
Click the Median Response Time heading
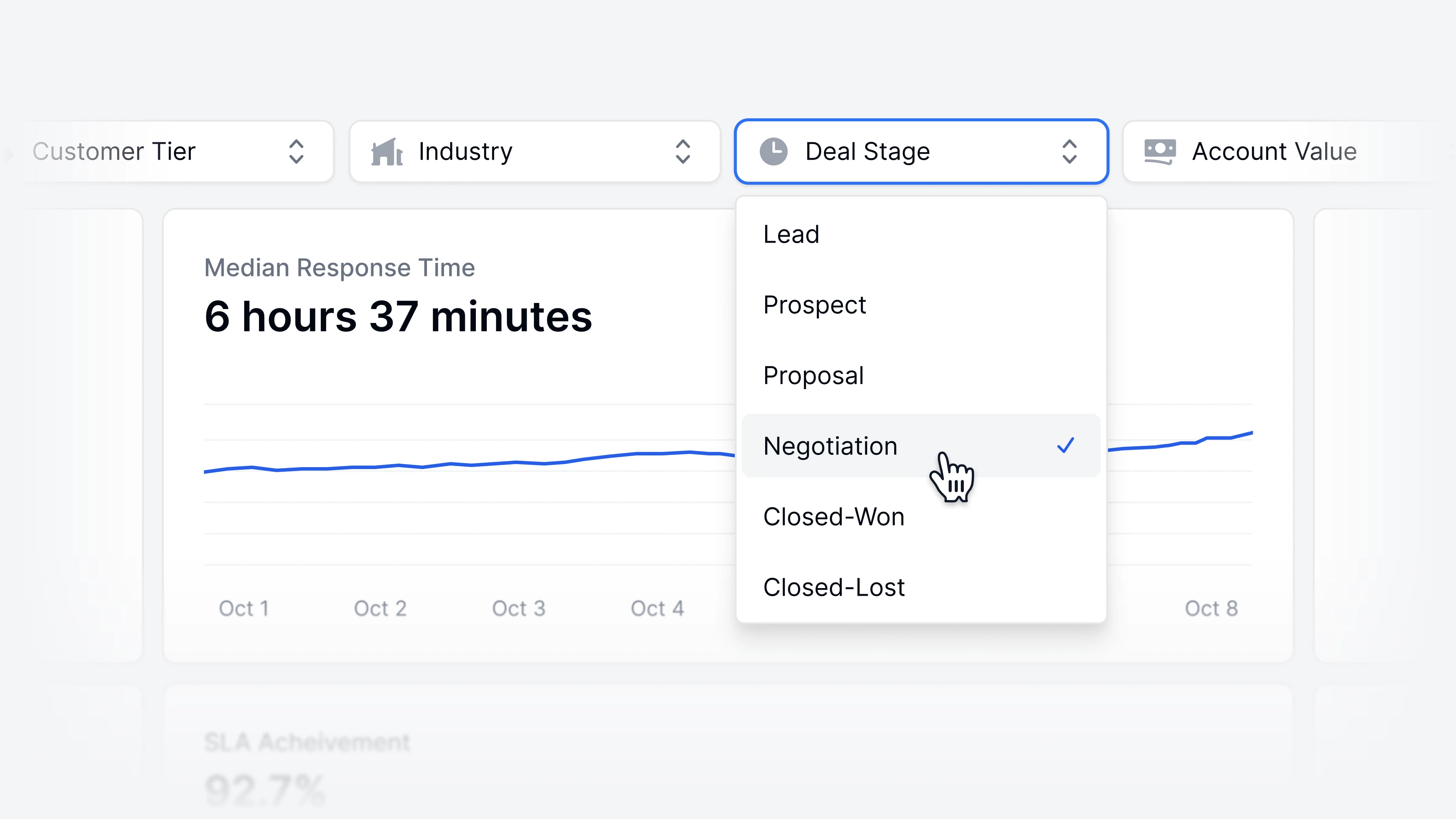point(339,267)
